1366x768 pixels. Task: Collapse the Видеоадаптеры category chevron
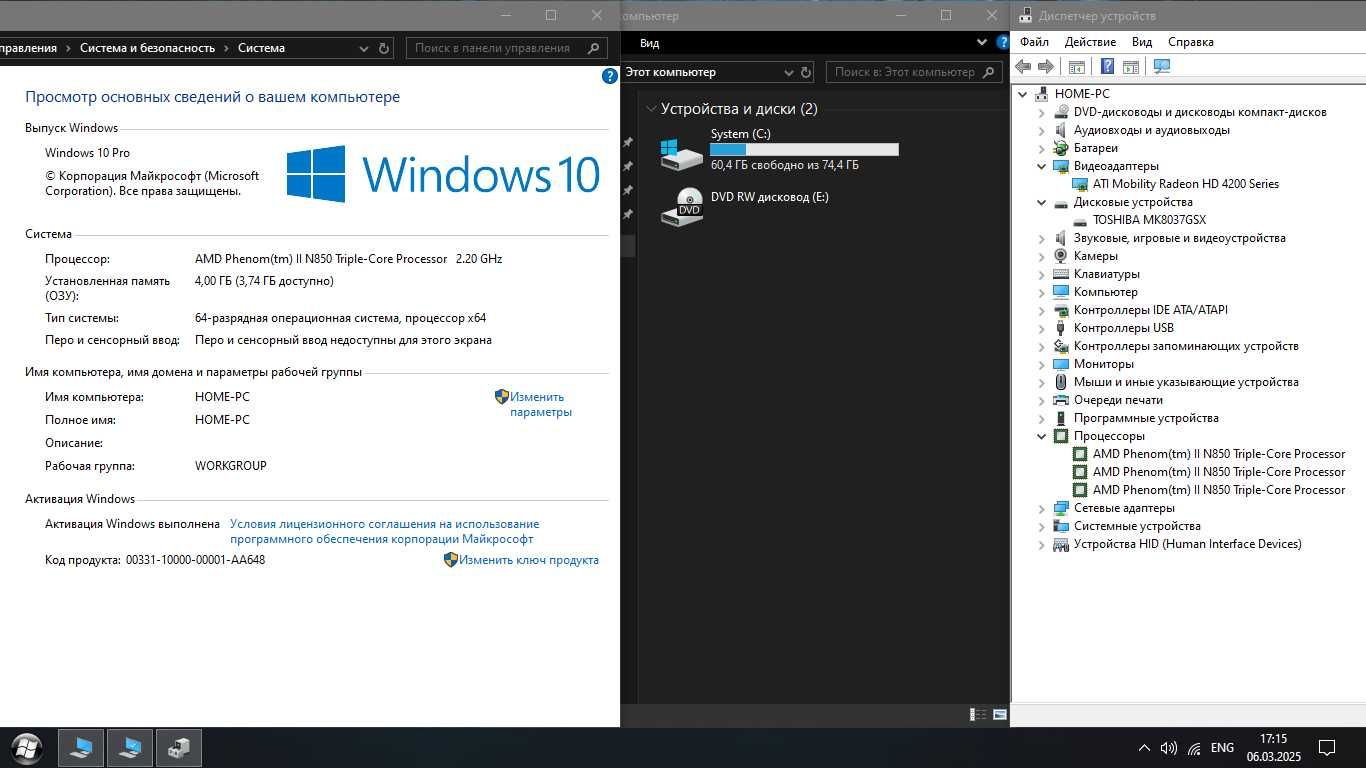tap(1042, 166)
